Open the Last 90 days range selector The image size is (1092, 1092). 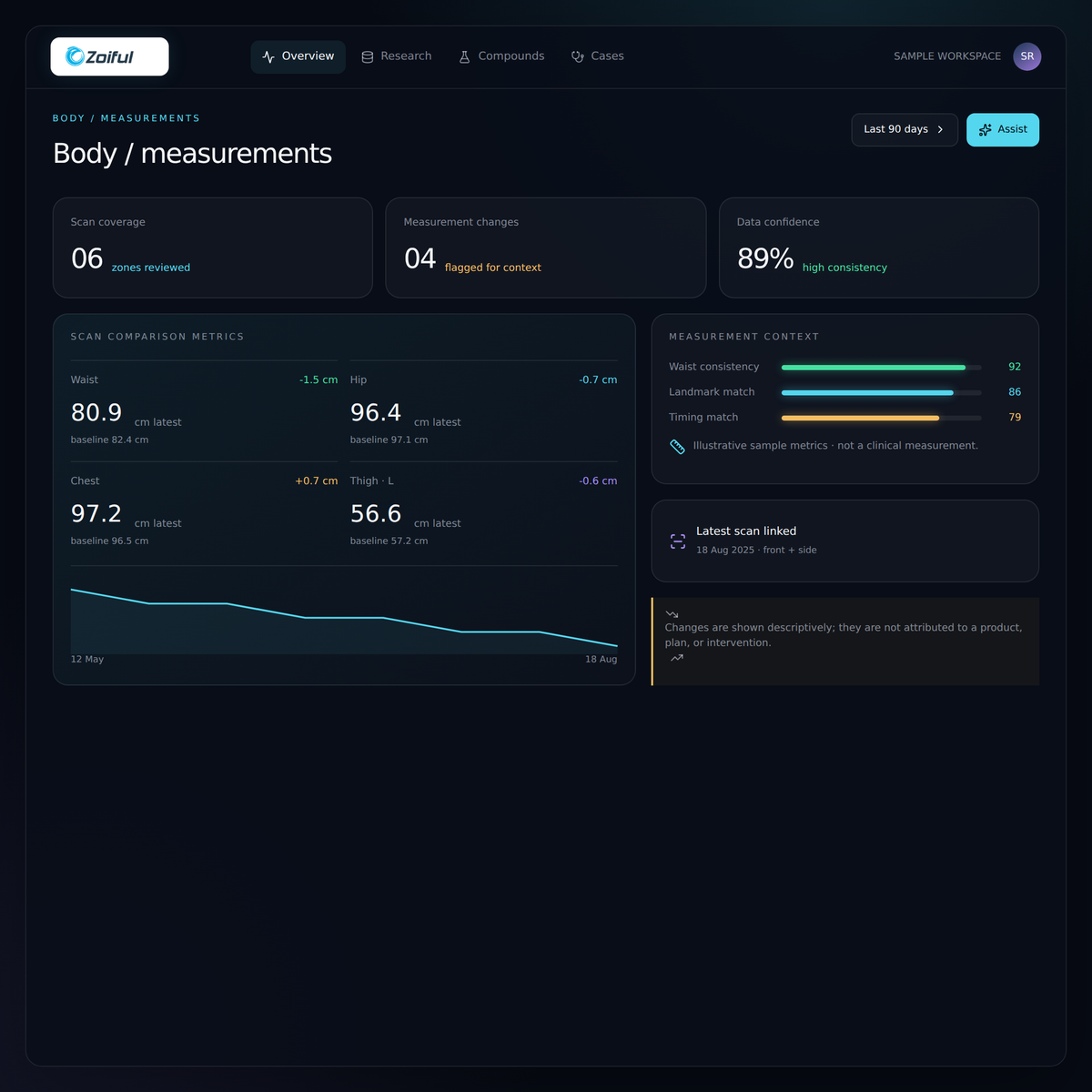905,130
